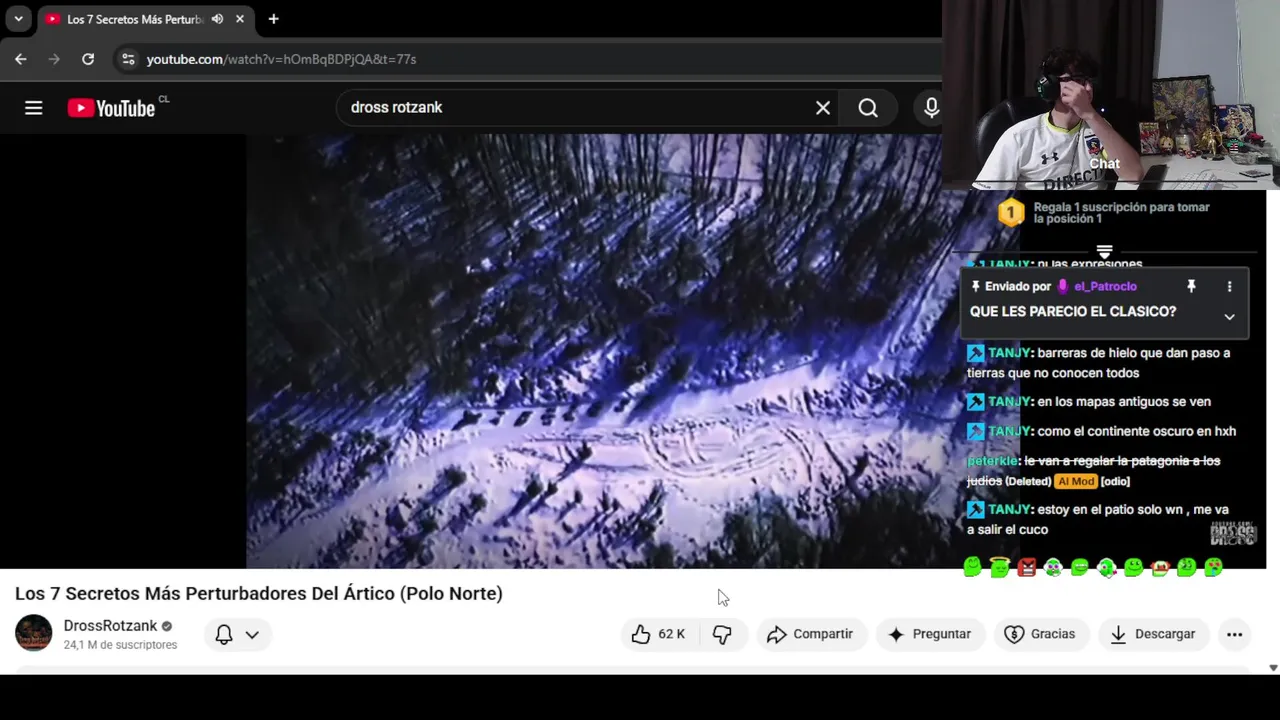Click the webcam overlay video
Image resolution: width=1280 pixels, height=720 pixels.
(1111, 94)
